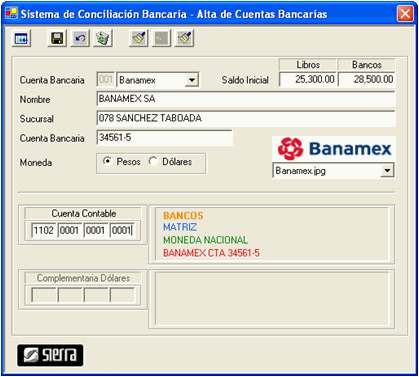Screen dimensions: 419x377
Task: Click the blank gray toolbar button
Action: click(162, 38)
